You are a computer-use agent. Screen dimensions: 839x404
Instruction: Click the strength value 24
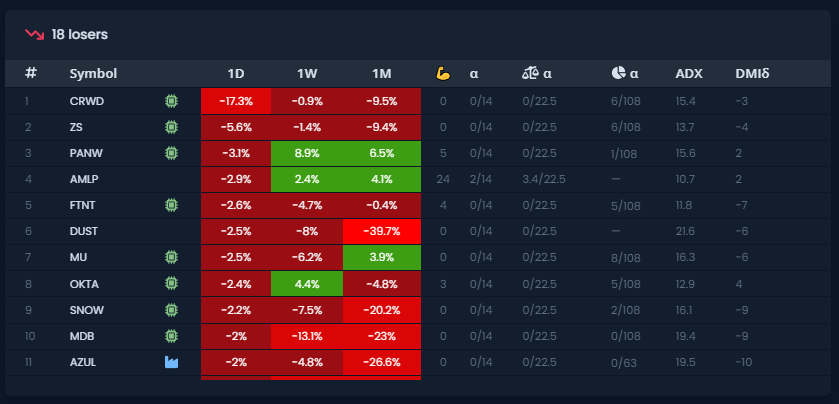(x=443, y=179)
